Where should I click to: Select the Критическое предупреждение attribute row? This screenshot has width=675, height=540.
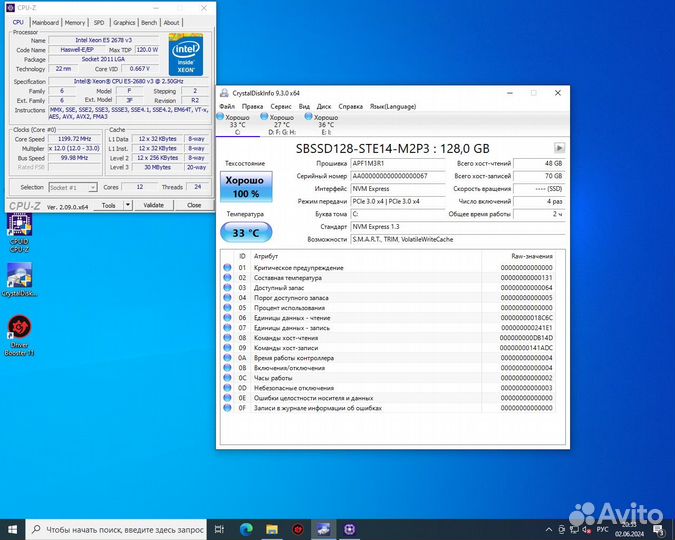[x=388, y=267]
